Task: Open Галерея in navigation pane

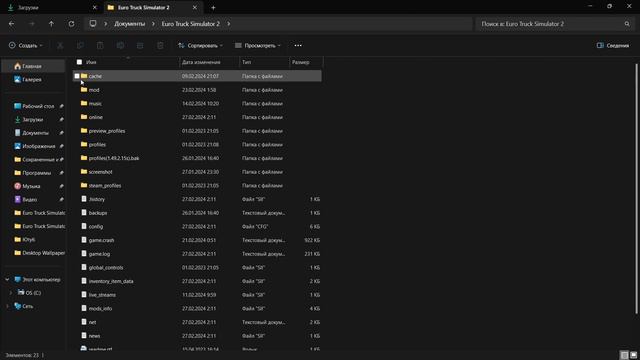Action: point(32,80)
